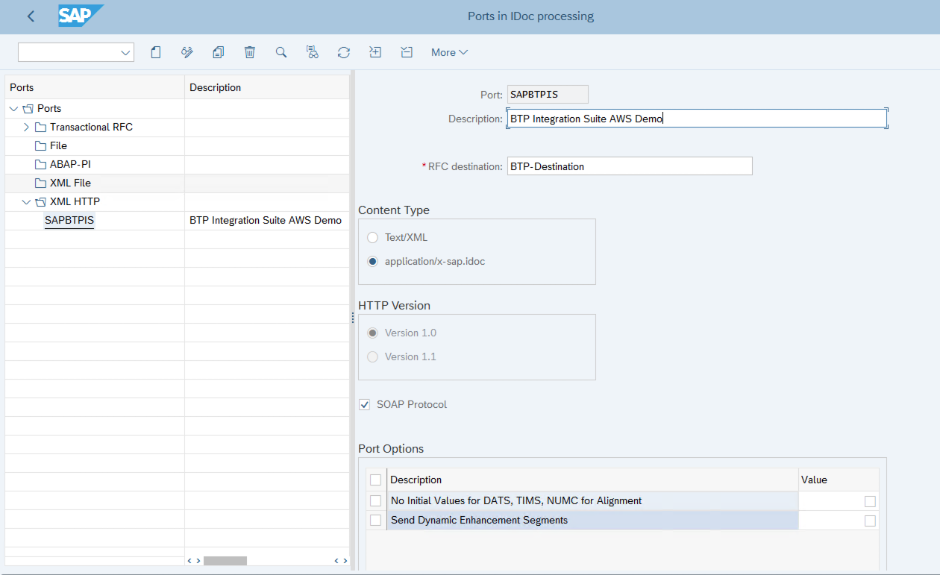Collapse the root Ports node
The width and height of the screenshot is (941, 575).
[14, 109]
